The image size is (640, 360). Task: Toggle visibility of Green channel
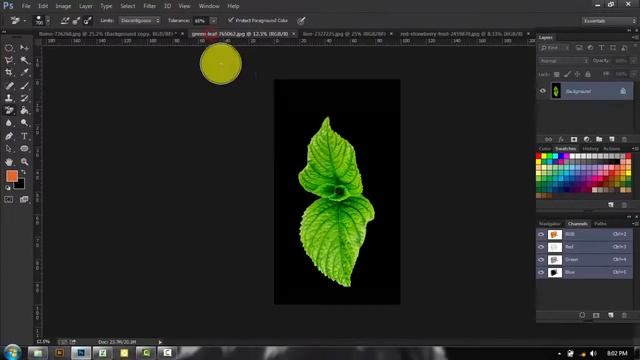coord(541,260)
